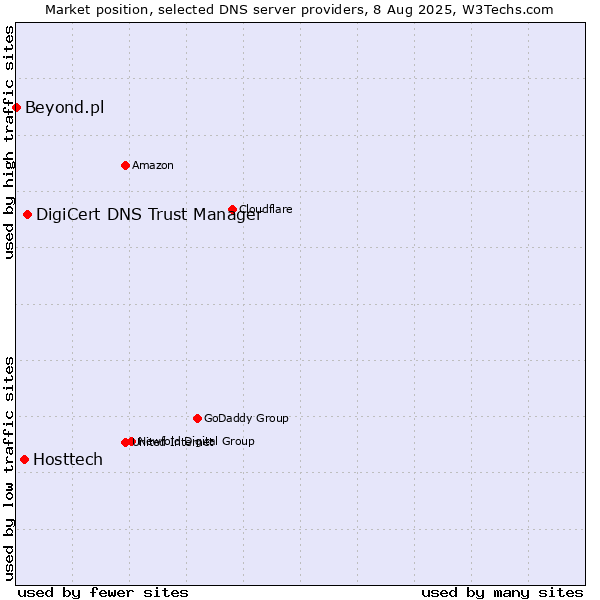This screenshot has width=600, height=600.
Task: Click the Hosttech red data point
Action: pos(25,460)
